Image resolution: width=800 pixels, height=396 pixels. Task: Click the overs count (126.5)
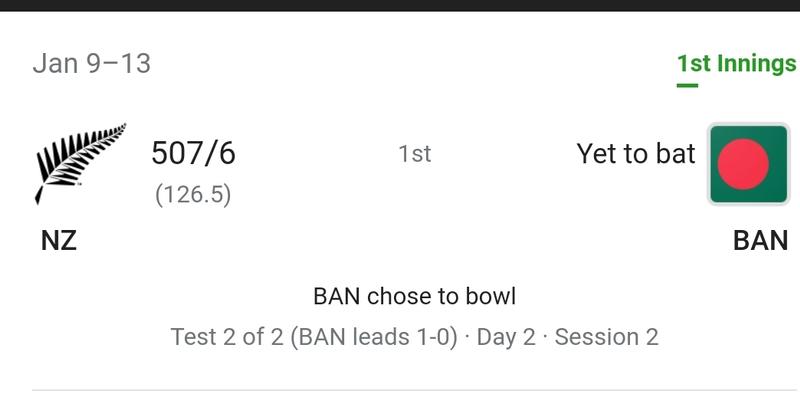193,195
